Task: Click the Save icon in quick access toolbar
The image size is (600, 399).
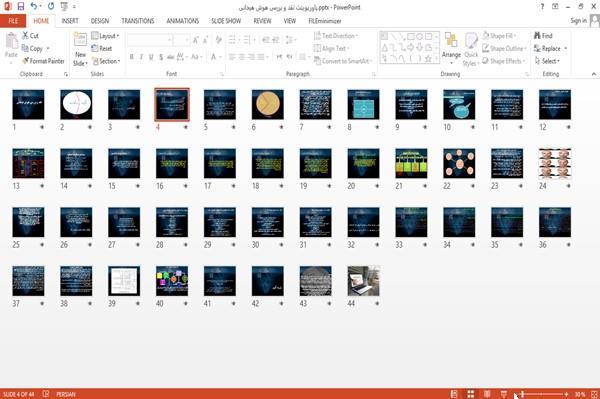Action: (x=21, y=7)
